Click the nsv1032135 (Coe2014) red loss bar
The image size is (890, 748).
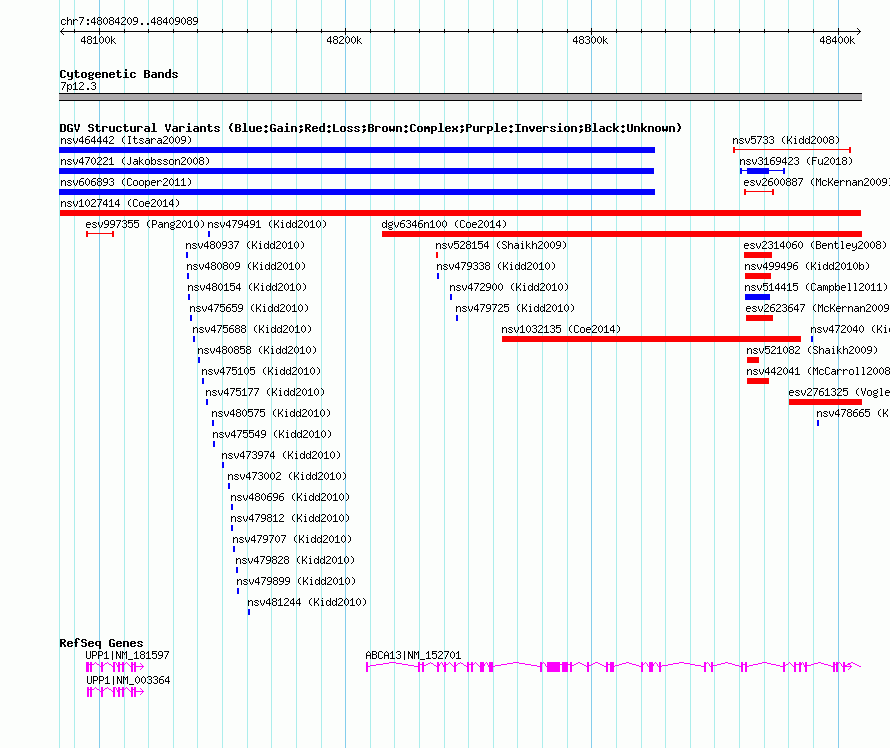(x=651, y=339)
